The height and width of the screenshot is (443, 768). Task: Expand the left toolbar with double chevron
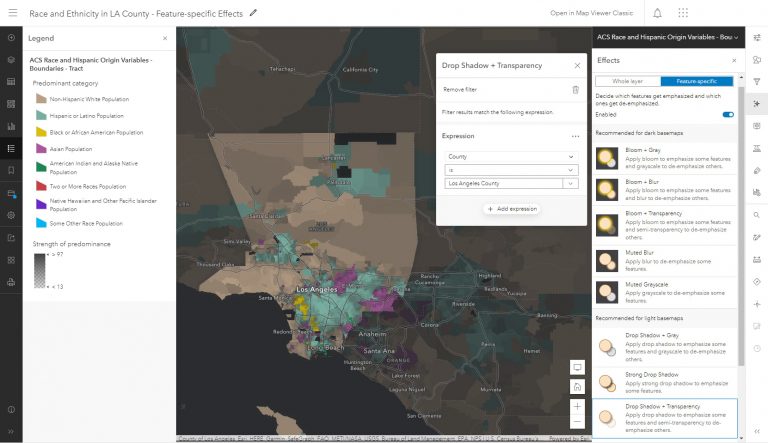pos(11,431)
